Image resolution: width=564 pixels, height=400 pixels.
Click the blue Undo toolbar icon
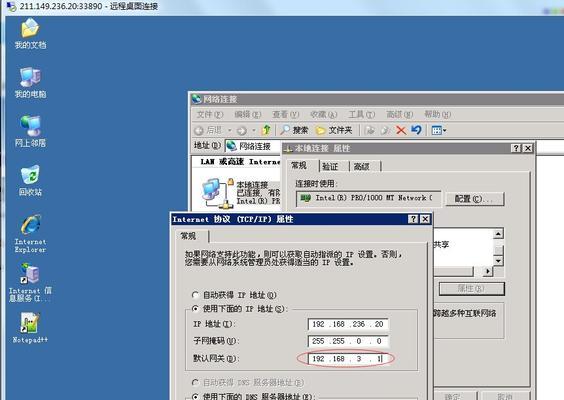pyautogui.click(x=416, y=129)
